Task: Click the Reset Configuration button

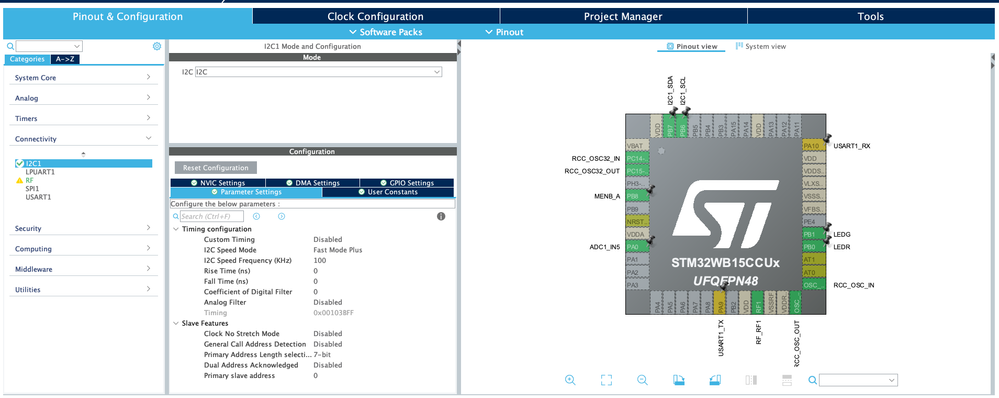Action: [x=215, y=168]
